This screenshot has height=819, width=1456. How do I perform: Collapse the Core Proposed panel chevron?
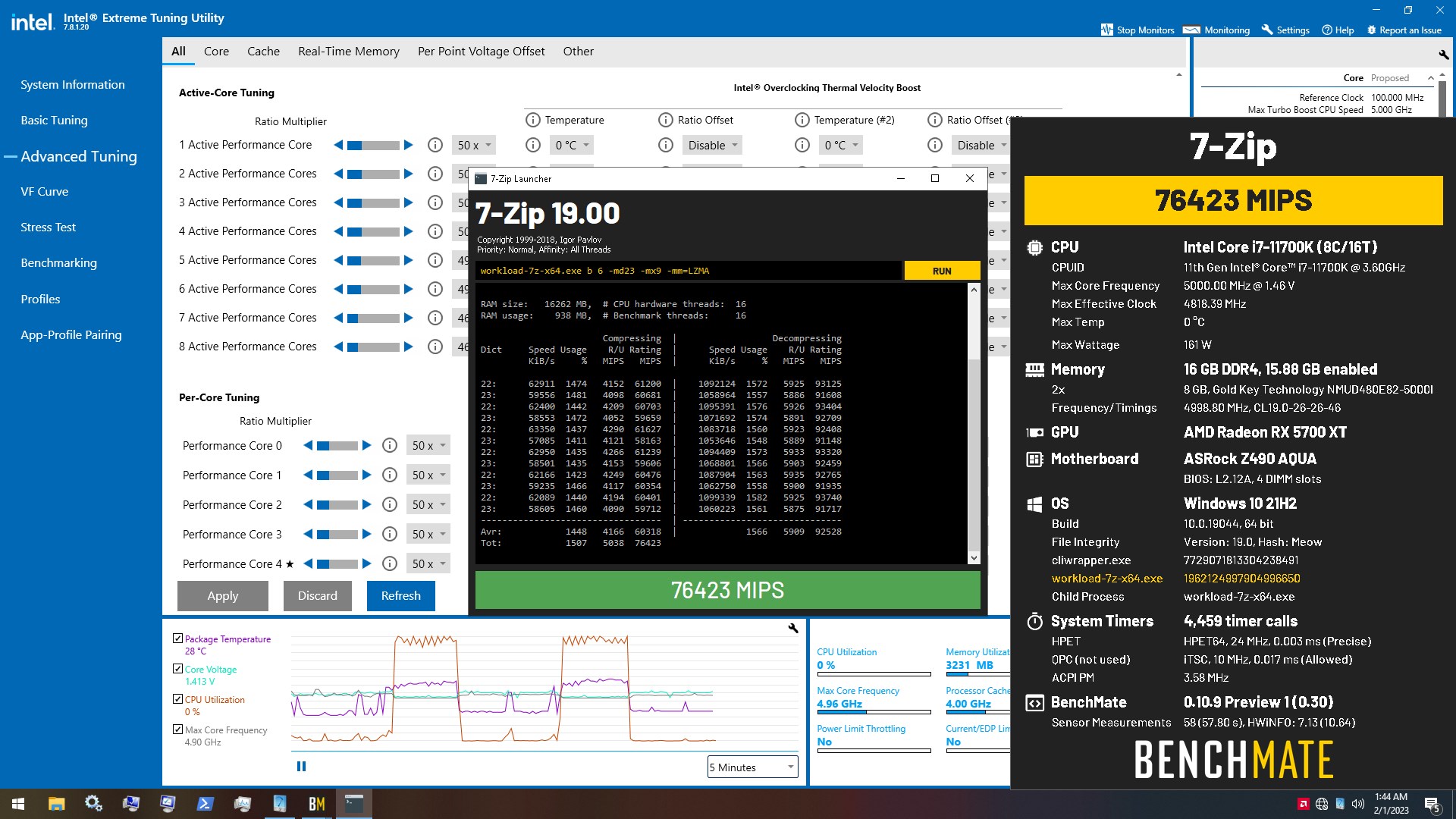tap(1431, 78)
